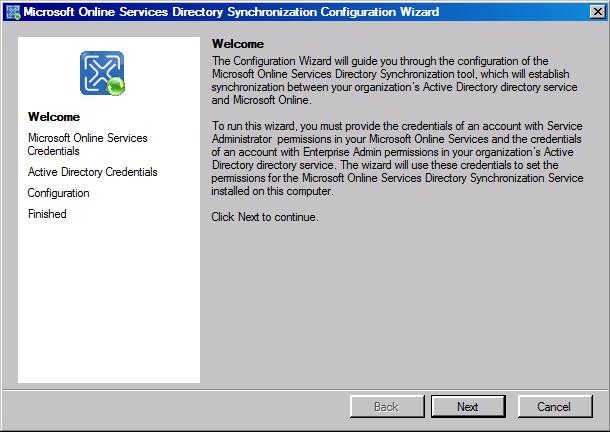Click the wizard icon in the title bar

pyautogui.click(x=12, y=12)
